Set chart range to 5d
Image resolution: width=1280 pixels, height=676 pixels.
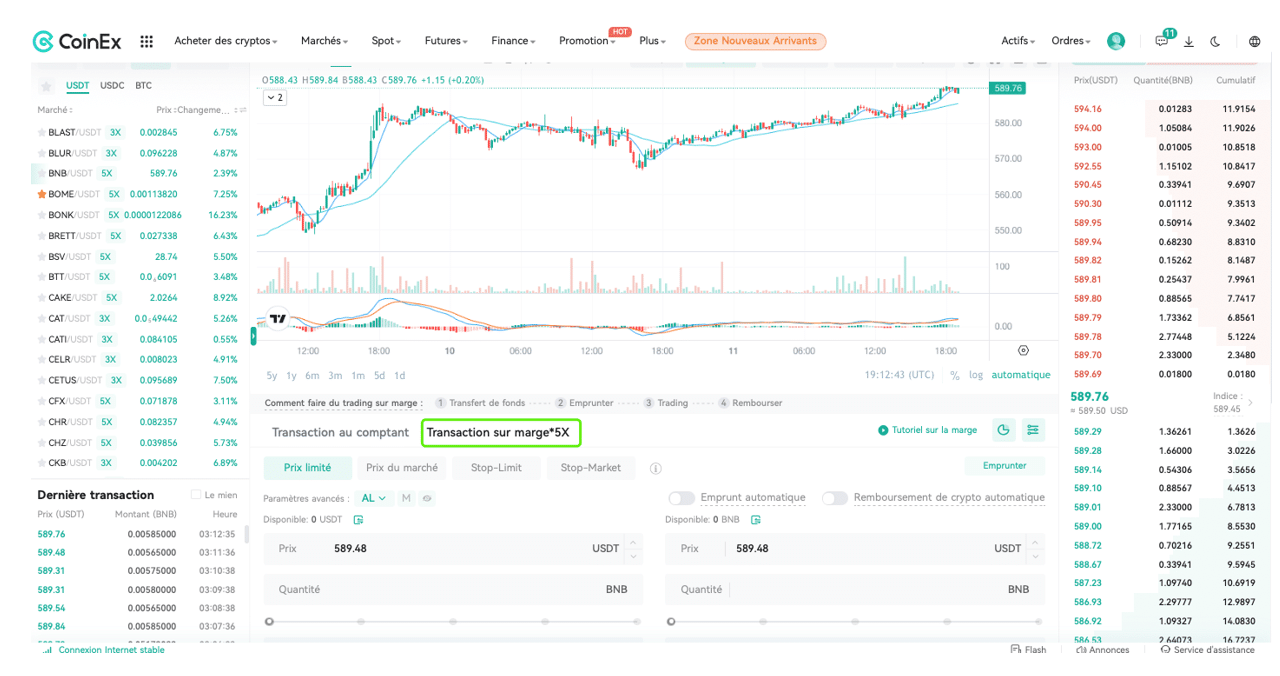379,376
